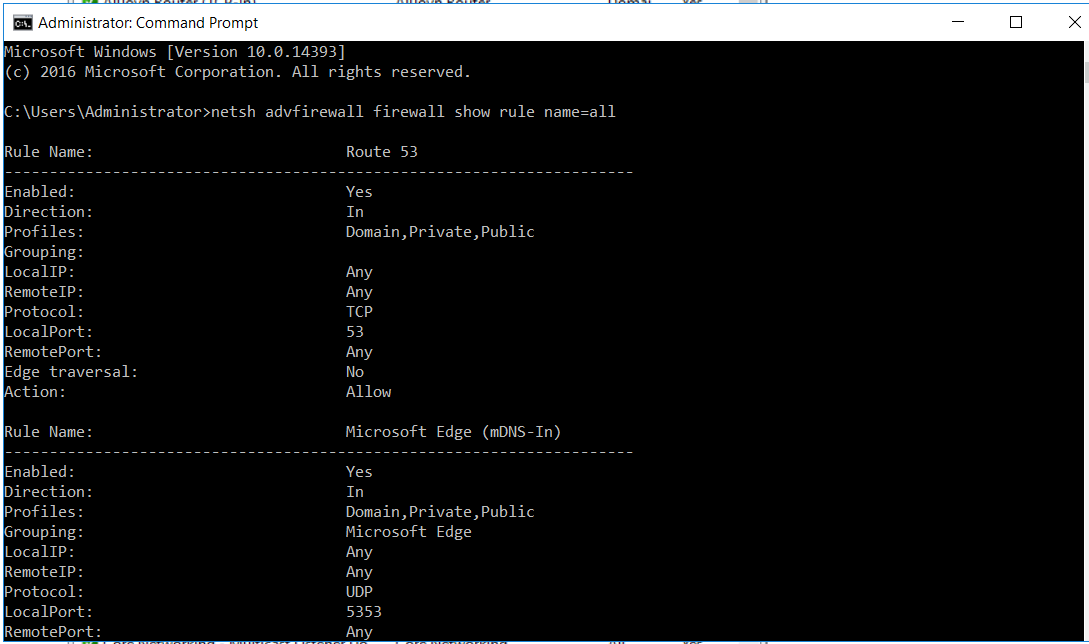Click the Microsoft Corporation copyright line
Viewport: 1089px width, 644px height.
point(238,72)
